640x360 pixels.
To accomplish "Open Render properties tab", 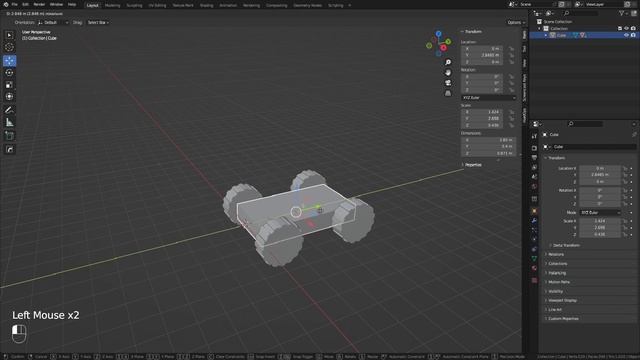I will (534, 148).
